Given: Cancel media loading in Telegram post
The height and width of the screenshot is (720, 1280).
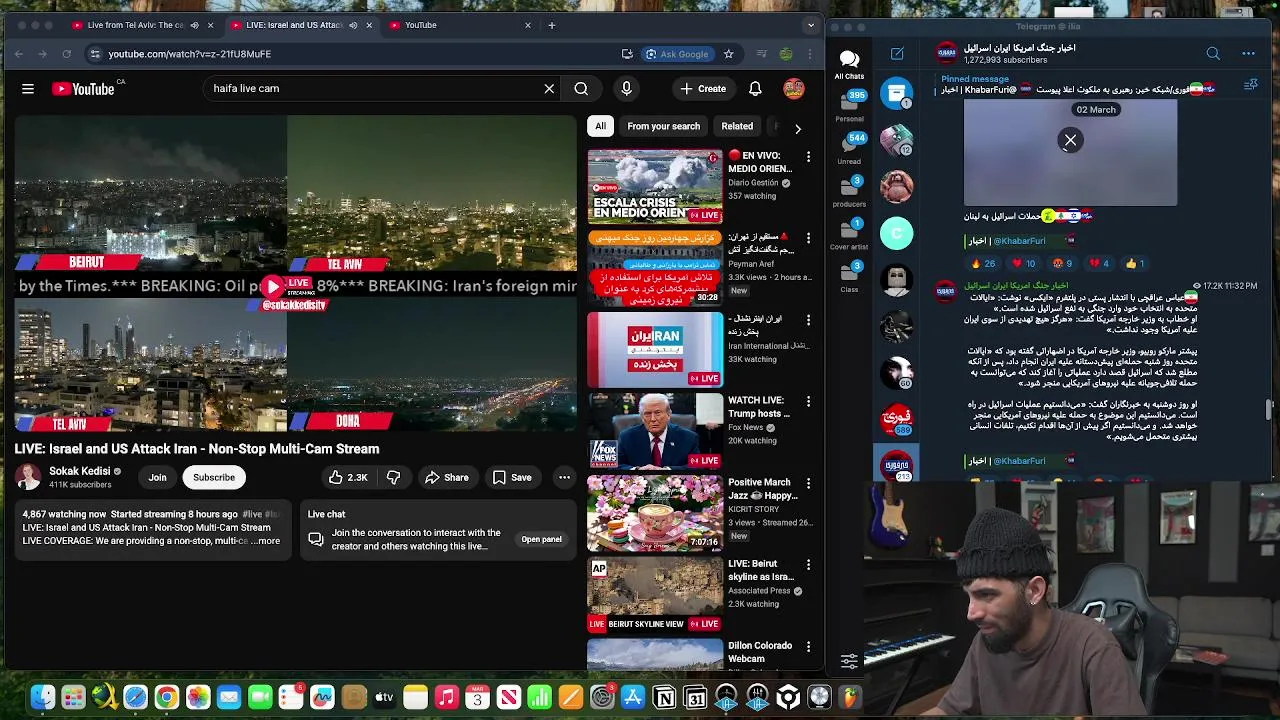Looking at the screenshot, I should click(1070, 141).
